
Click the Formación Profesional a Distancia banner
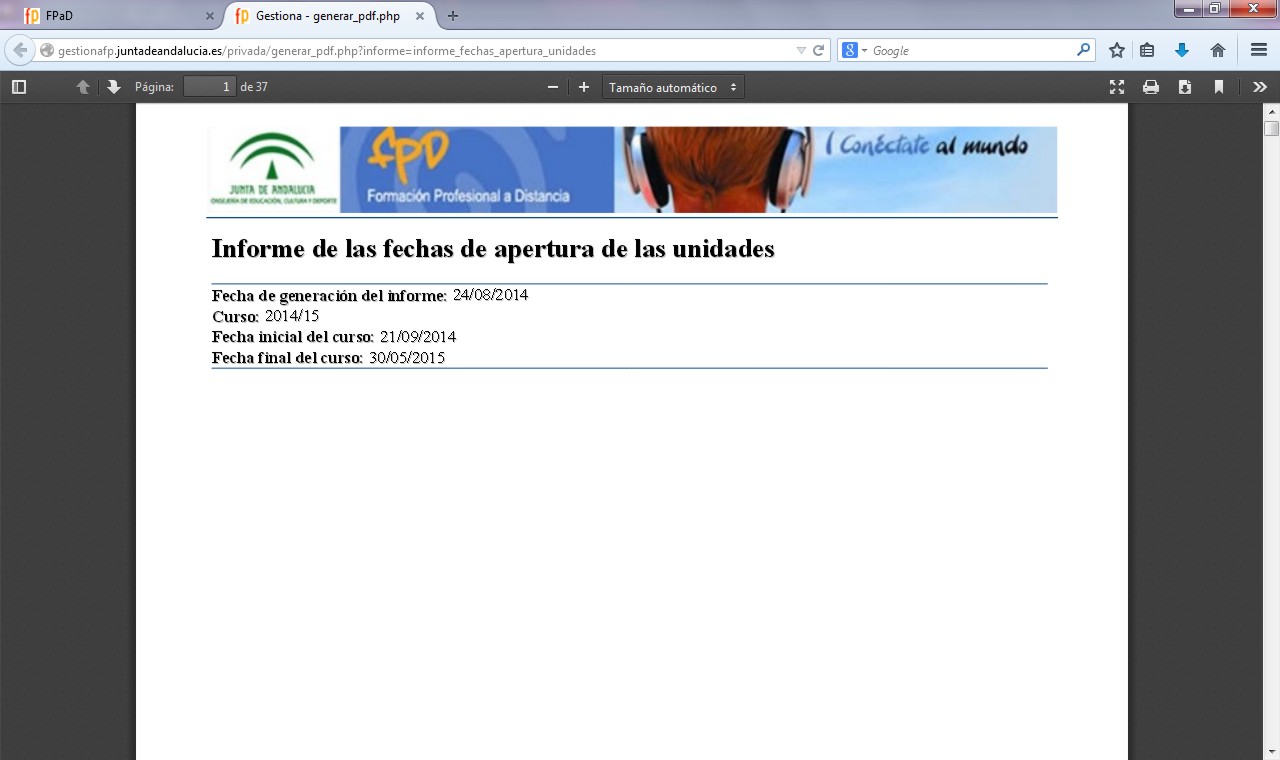[x=477, y=169]
